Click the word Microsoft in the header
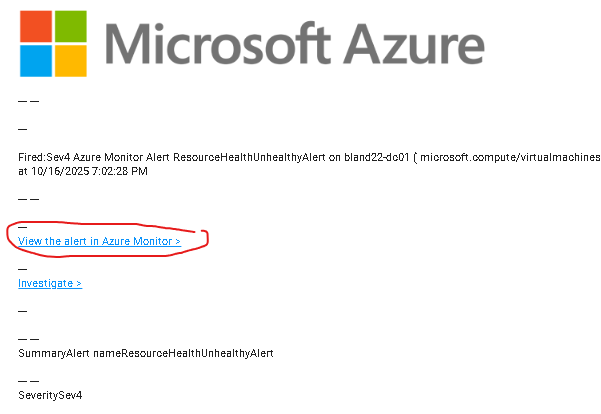601x414 pixels. click(x=218, y=43)
